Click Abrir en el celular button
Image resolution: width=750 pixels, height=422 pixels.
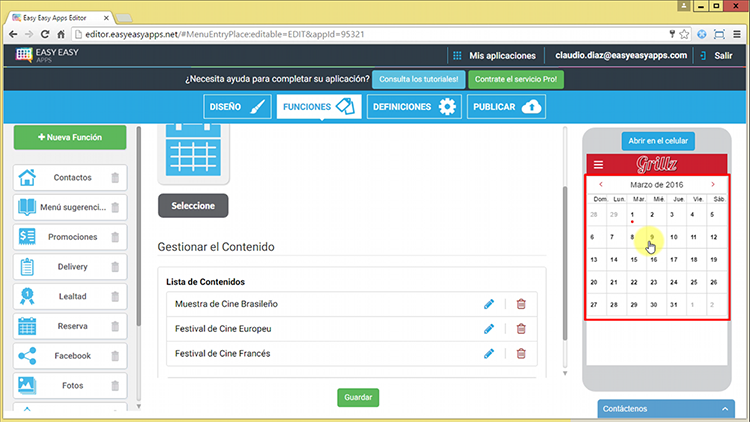point(658,141)
